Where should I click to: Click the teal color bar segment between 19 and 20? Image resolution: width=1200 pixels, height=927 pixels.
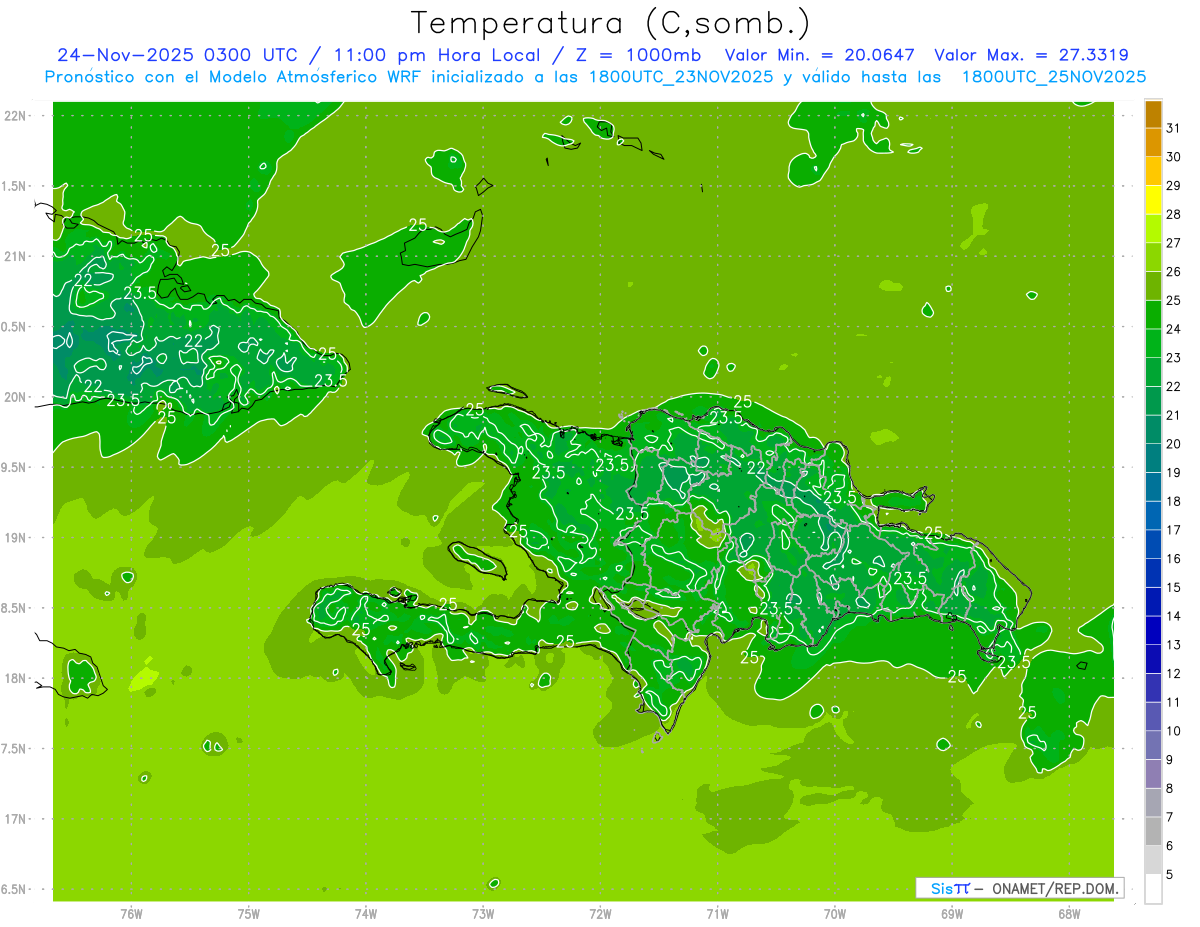[x=1153, y=459]
